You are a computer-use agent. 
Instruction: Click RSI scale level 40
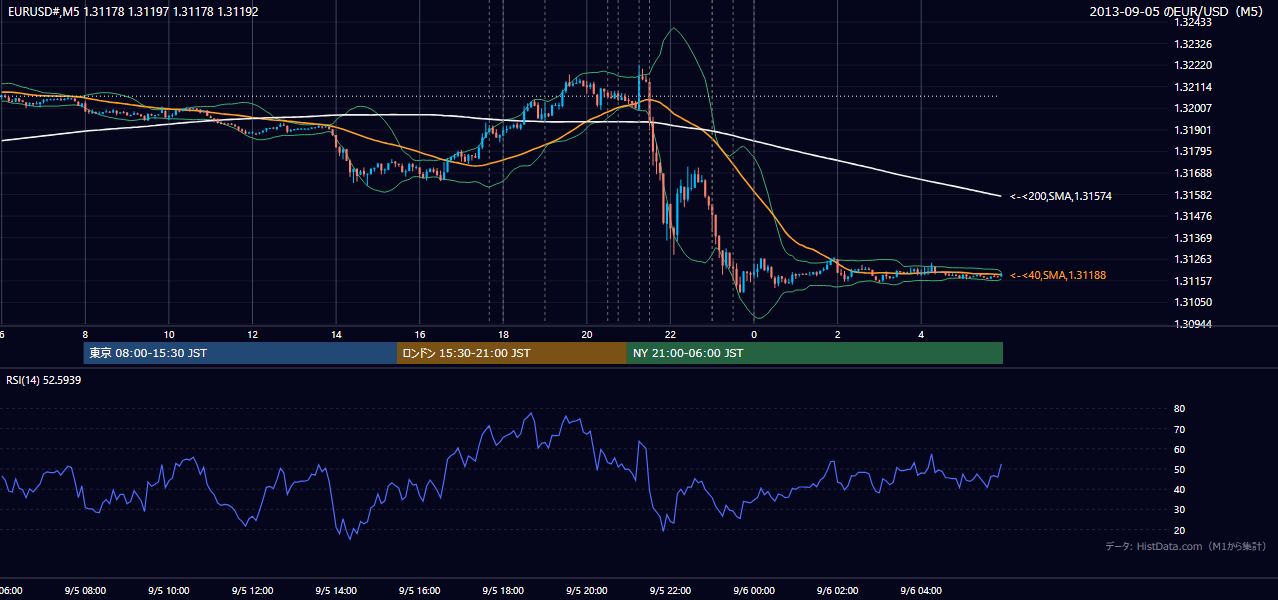[1180, 489]
